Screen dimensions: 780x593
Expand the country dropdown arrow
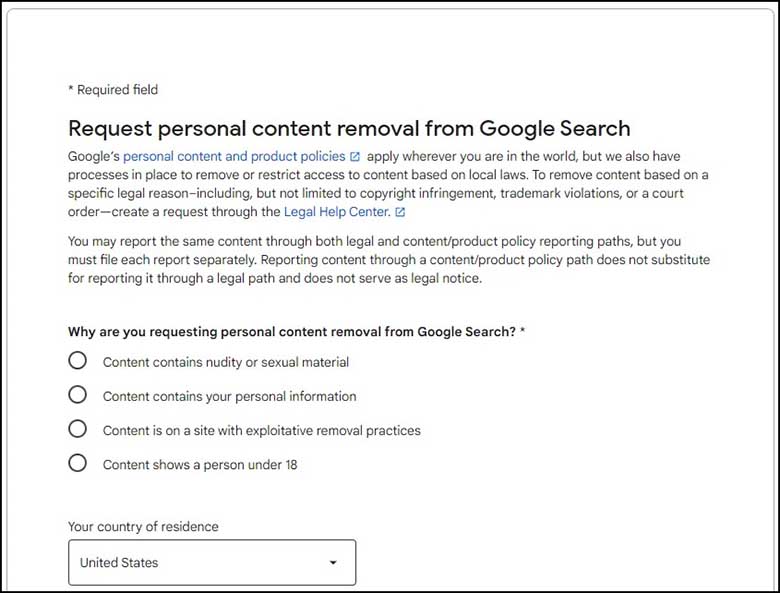click(333, 563)
